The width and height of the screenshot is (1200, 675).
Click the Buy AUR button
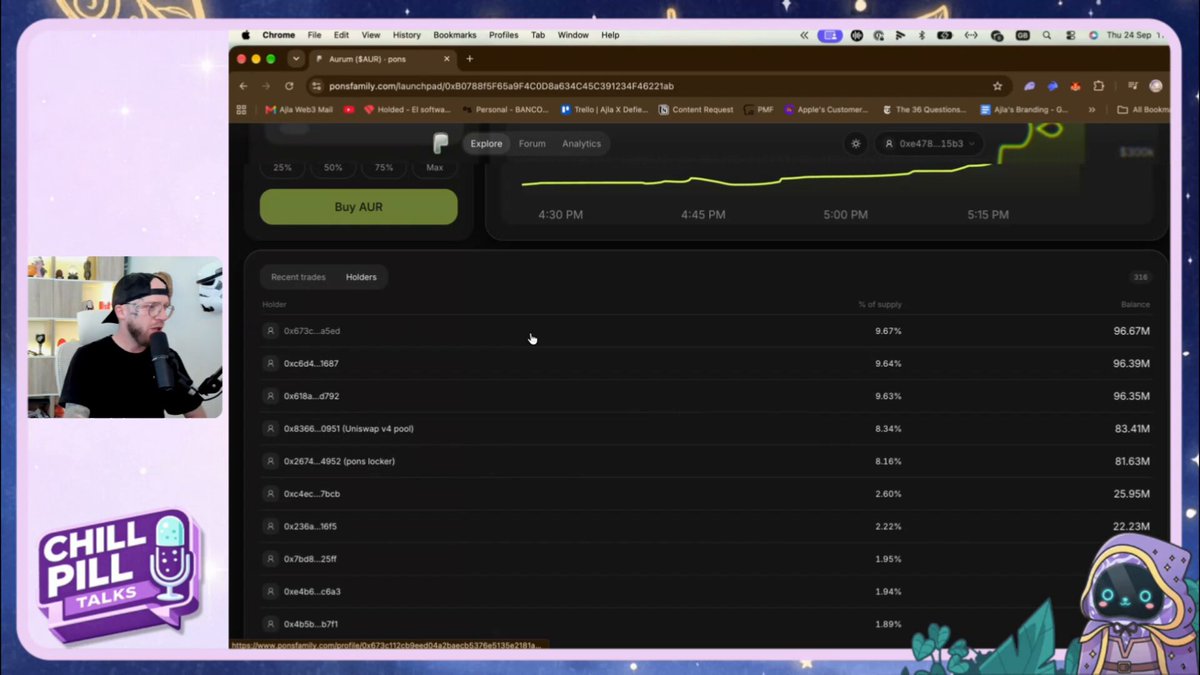pos(358,207)
